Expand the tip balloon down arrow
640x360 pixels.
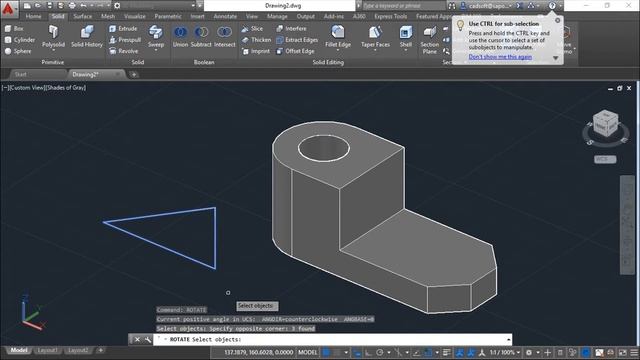pos(556,58)
